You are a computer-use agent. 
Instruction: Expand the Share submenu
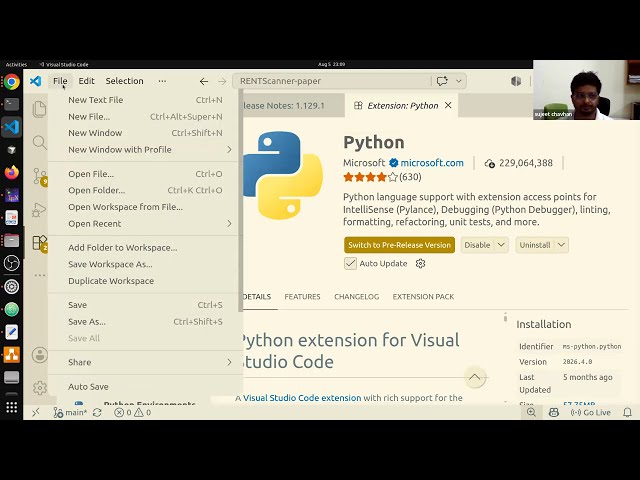tap(145, 362)
